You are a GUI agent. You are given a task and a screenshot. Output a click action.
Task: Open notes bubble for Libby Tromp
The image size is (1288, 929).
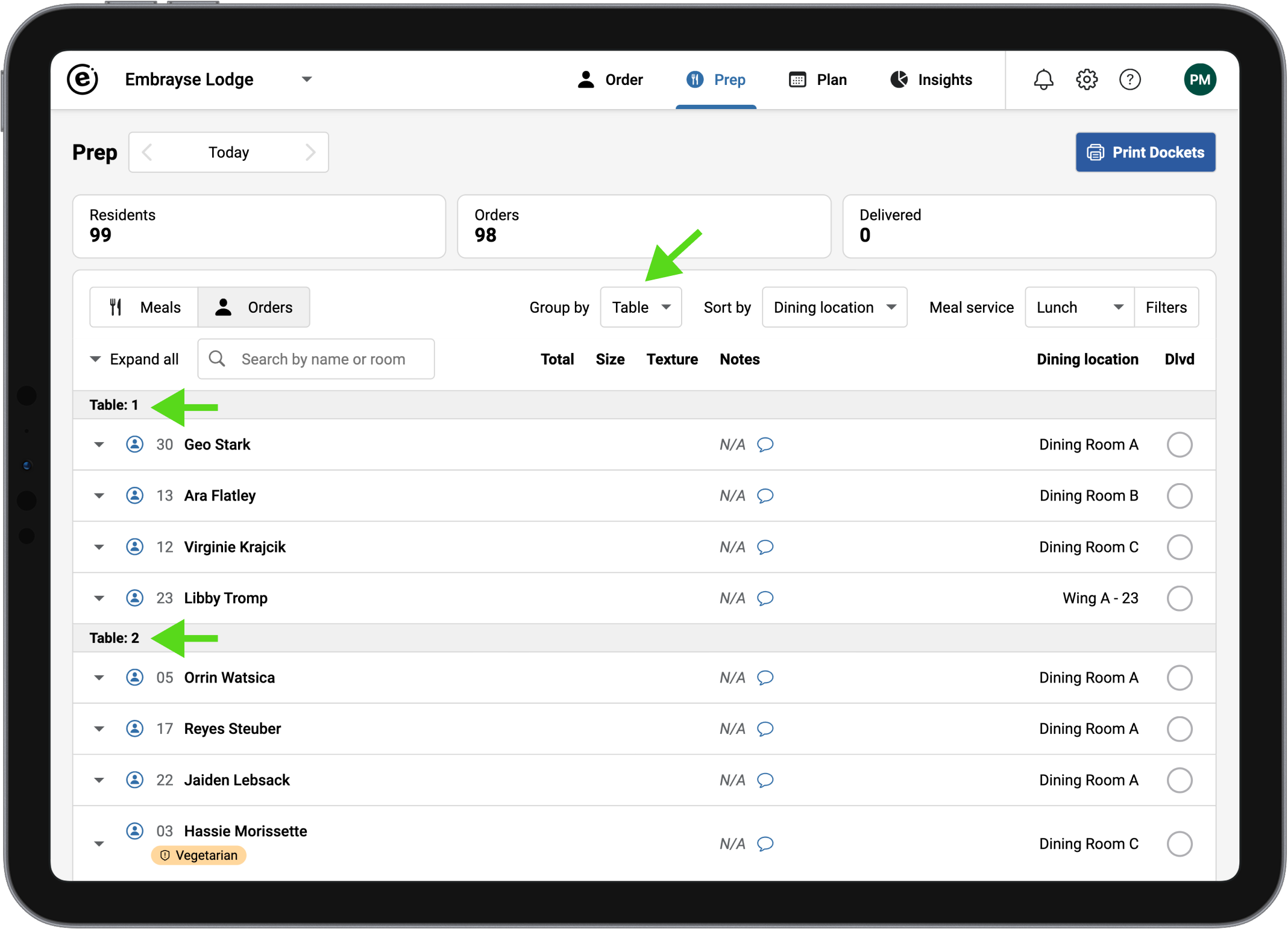765,598
